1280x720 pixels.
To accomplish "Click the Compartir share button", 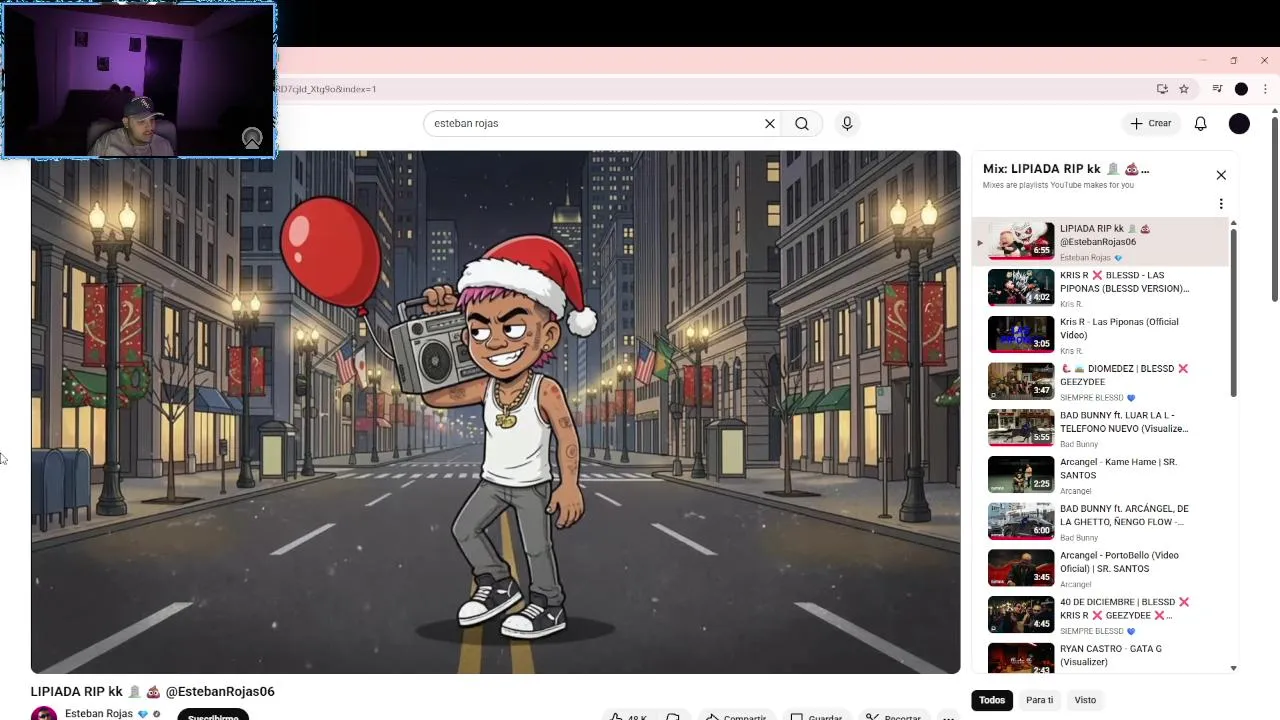I will (x=736, y=716).
